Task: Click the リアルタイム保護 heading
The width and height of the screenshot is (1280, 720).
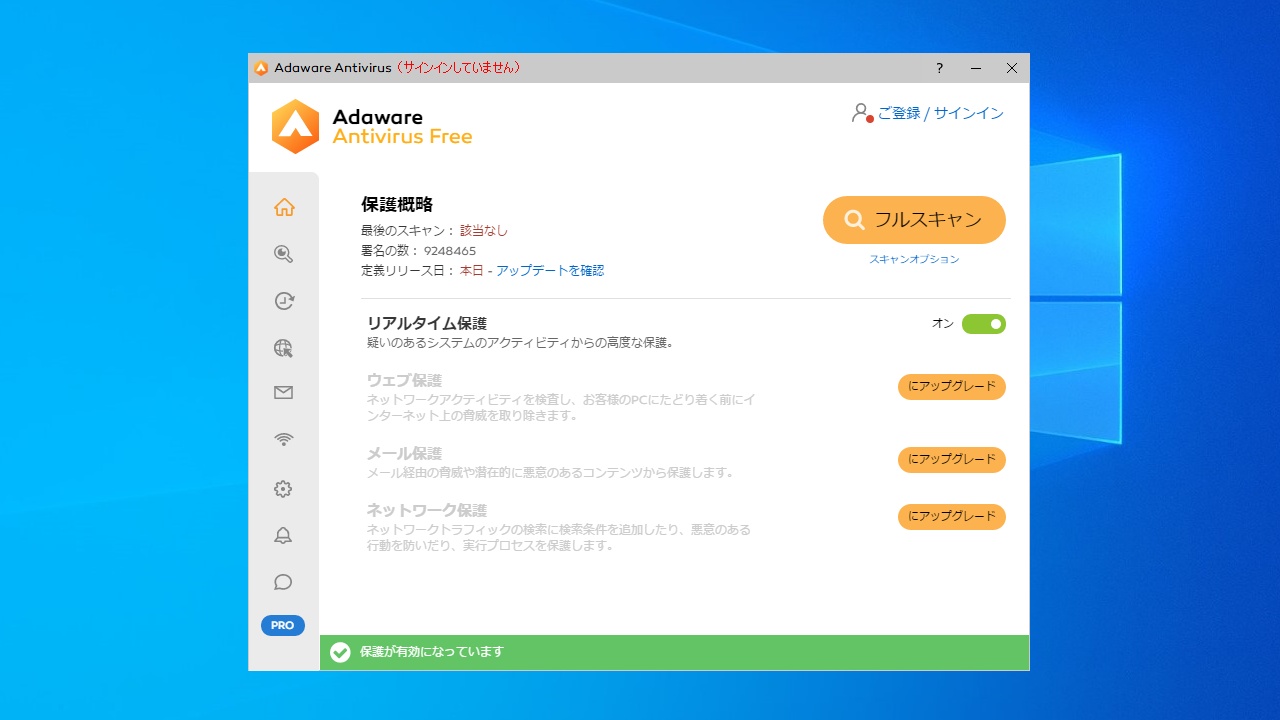Action: point(427,324)
